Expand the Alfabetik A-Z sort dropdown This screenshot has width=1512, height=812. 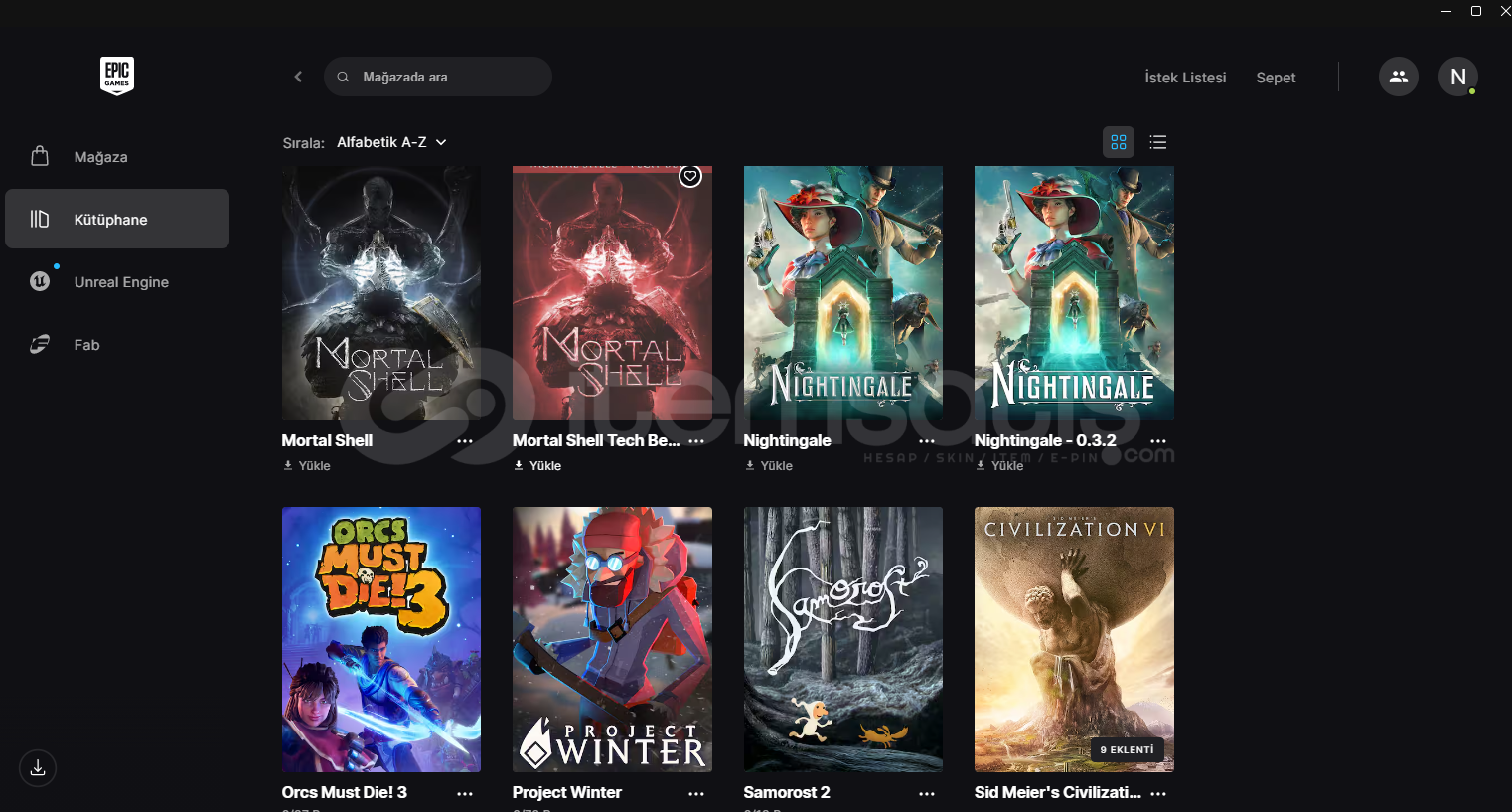391,142
